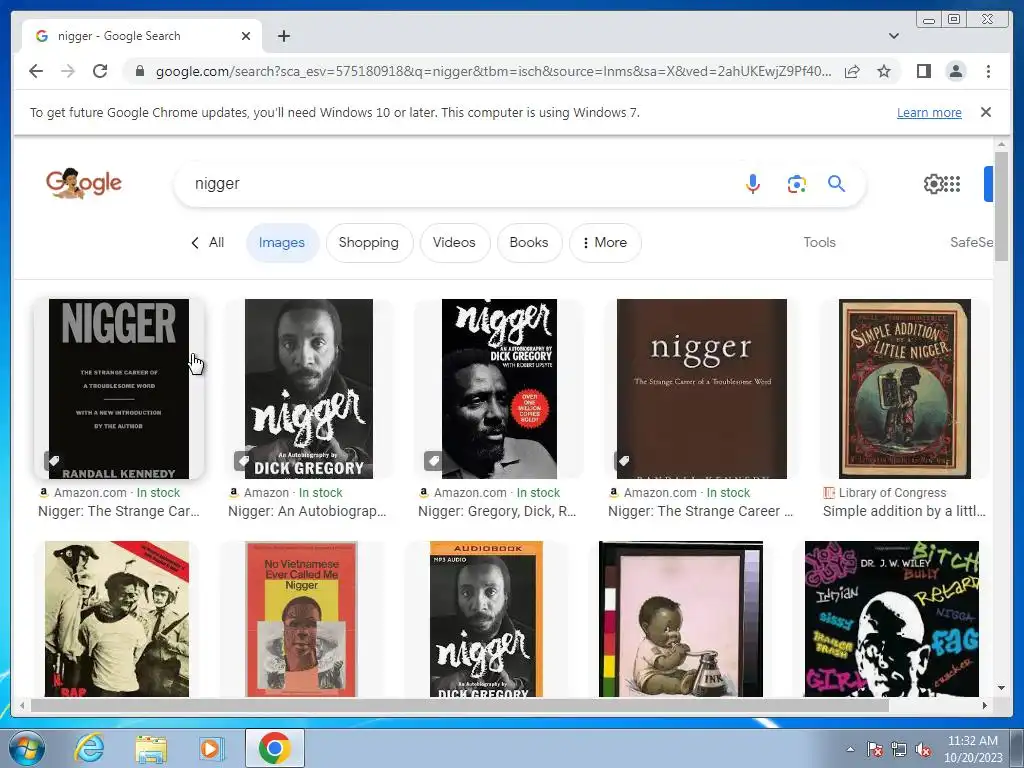The width and height of the screenshot is (1024, 768).
Task: Open the An Autobiograp... result title
Action: [x=307, y=511]
